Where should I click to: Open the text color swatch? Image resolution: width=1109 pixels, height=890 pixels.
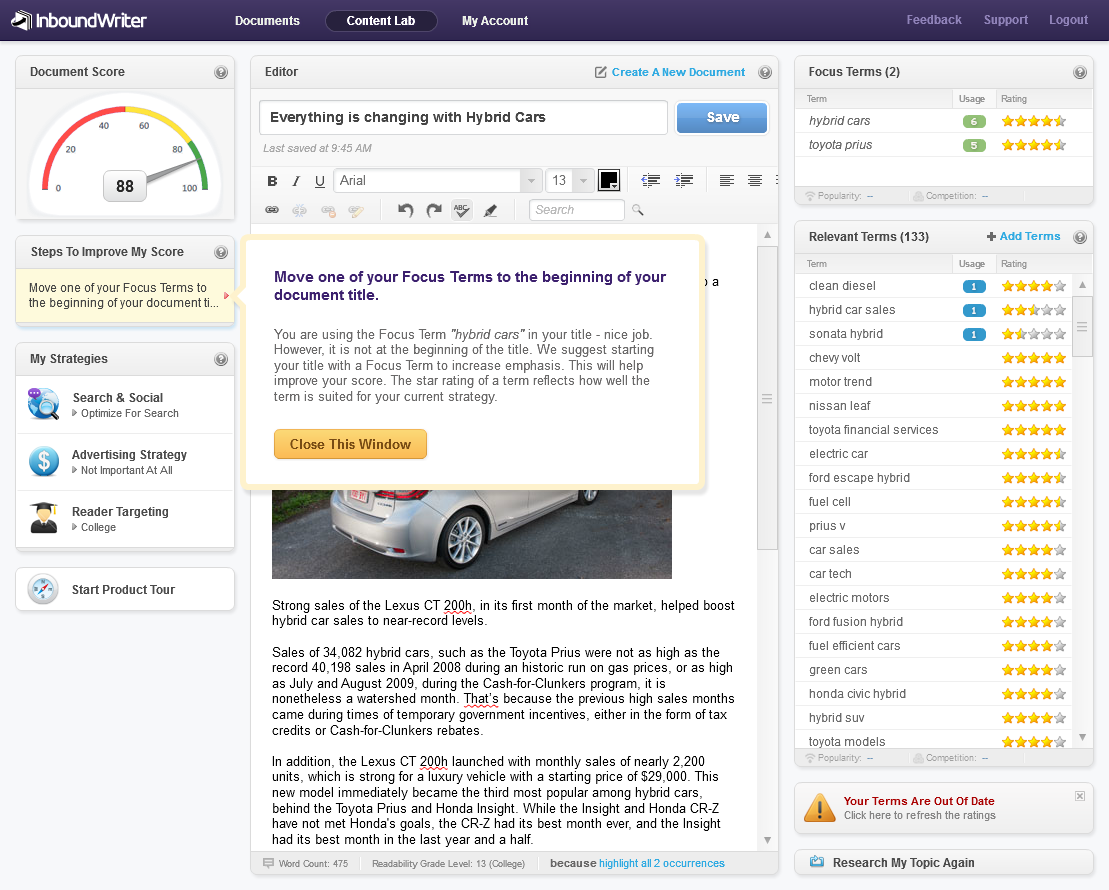(609, 180)
